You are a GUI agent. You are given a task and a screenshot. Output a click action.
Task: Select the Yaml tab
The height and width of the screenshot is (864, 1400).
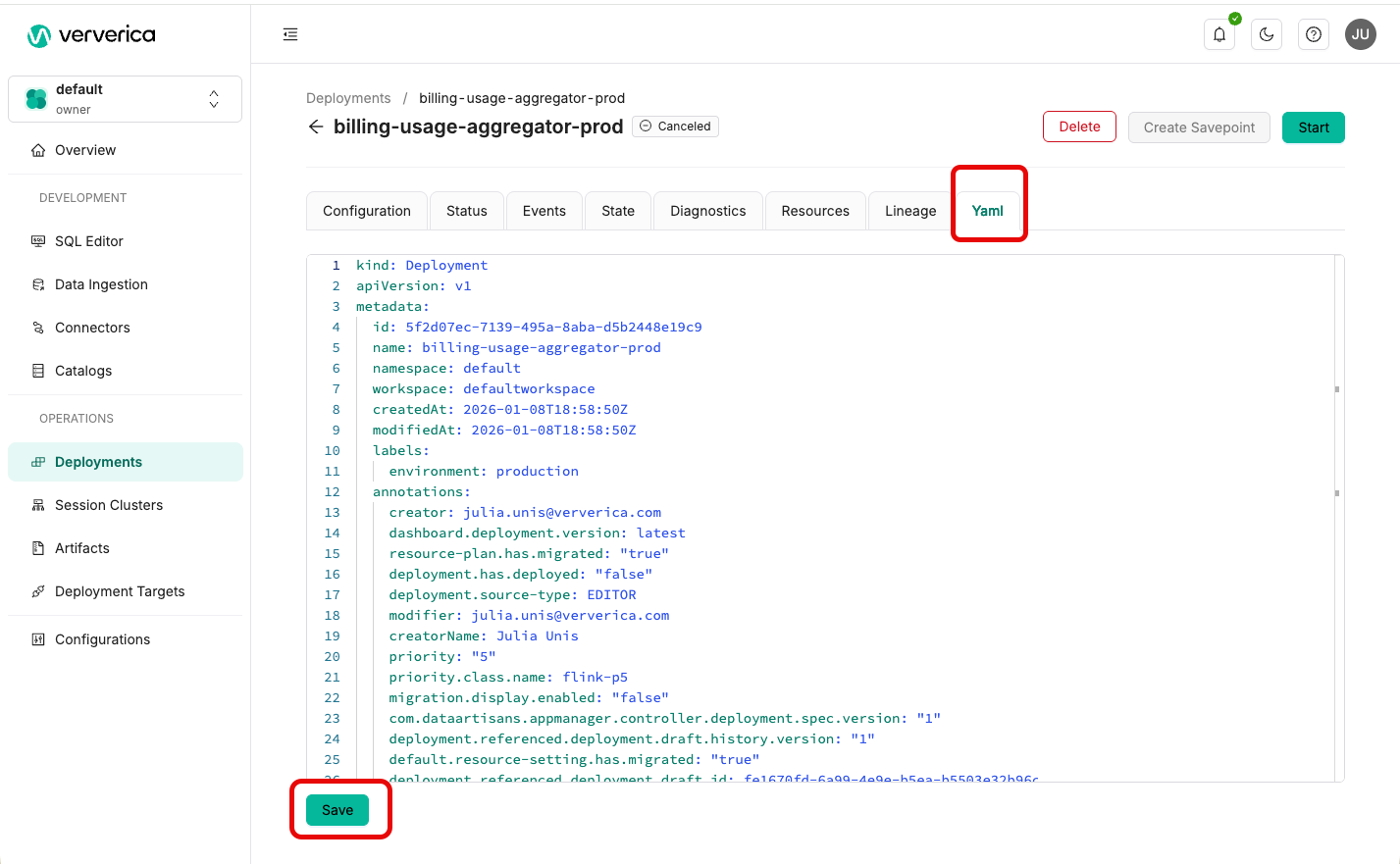click(987, 210)
